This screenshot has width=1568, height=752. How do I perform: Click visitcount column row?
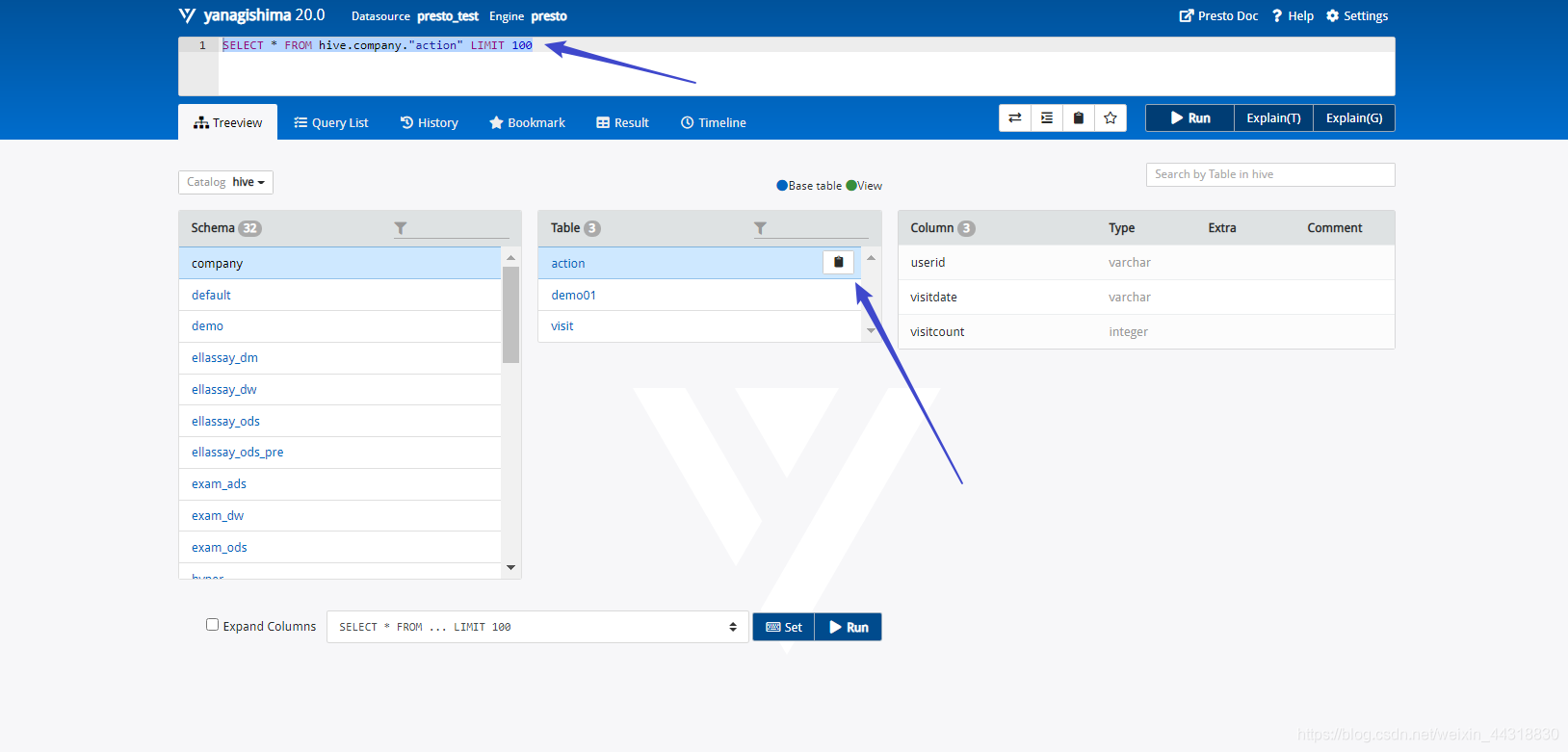coord(1146,332)
